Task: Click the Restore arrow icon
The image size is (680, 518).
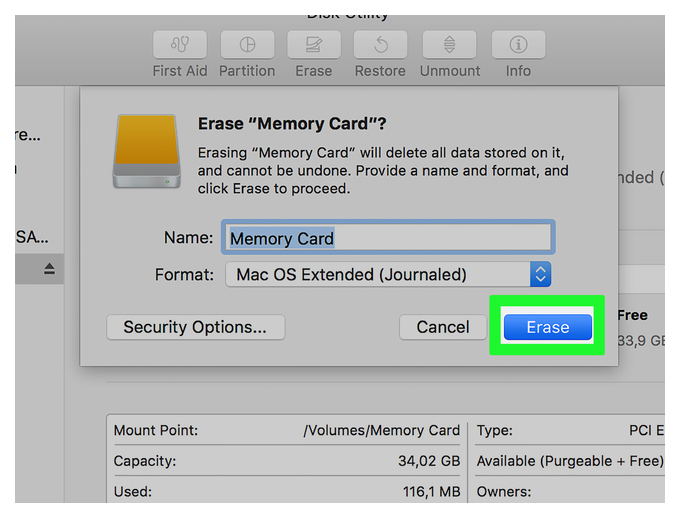Action: click(380, 44)
